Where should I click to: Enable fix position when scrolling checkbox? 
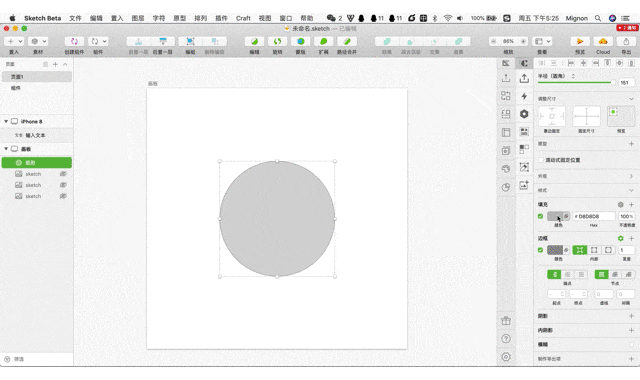(541, 160)
